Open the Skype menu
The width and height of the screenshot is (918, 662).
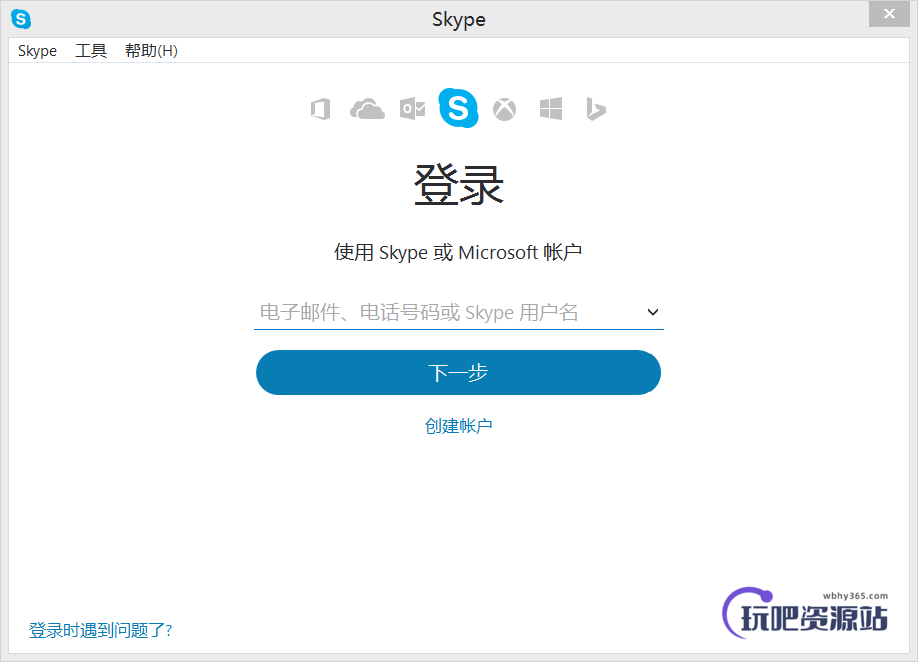click(x=37, y=51)
